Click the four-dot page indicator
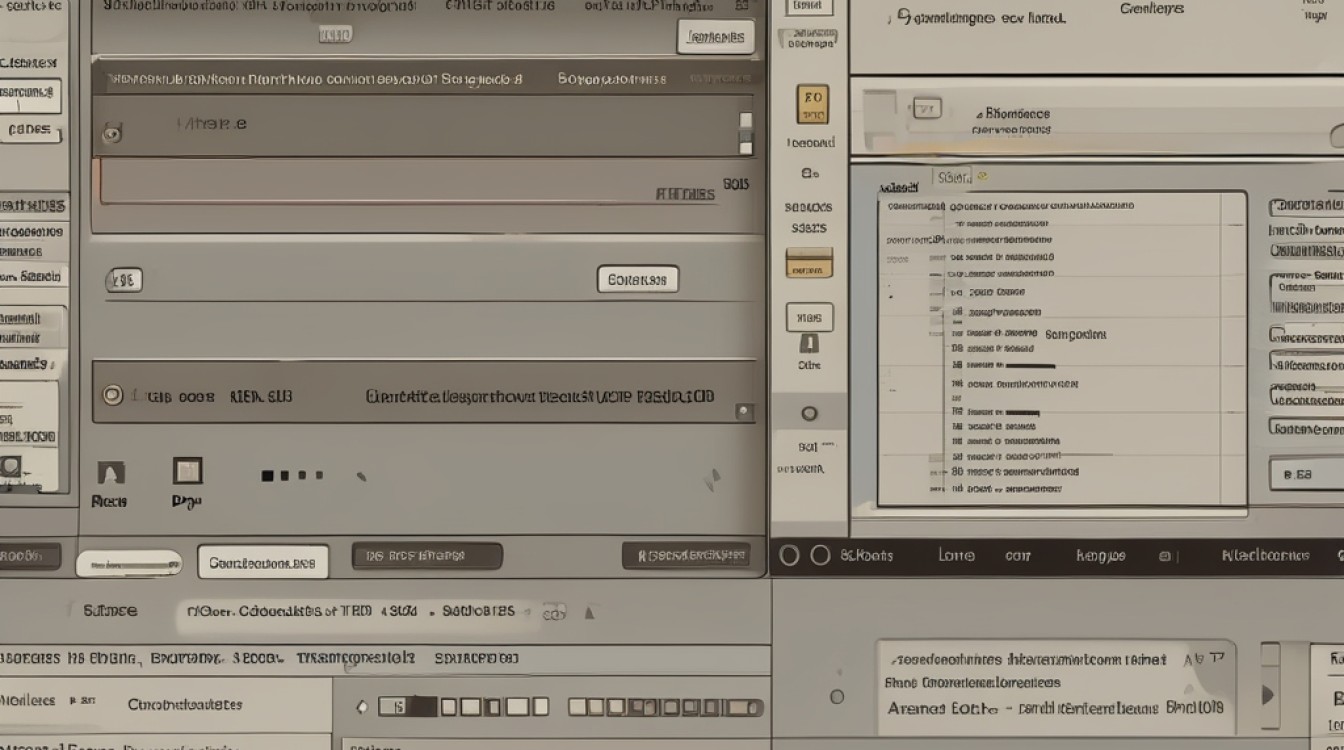 coord(292,476)
